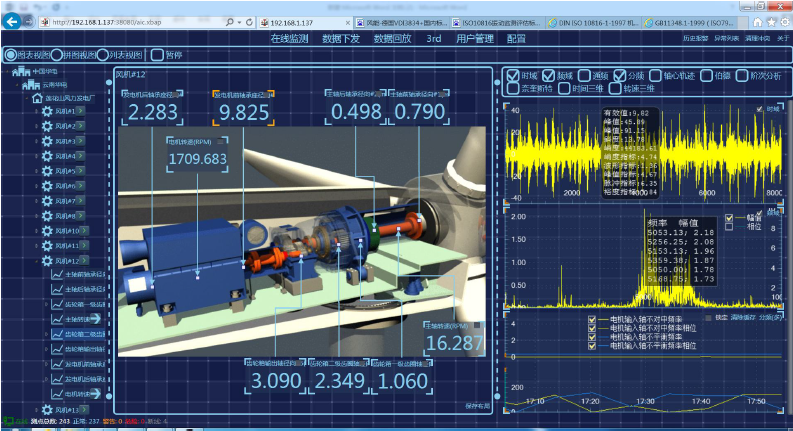Click the browser back arrow button
This screenshot has width=793, height=431.
point(12,20)
